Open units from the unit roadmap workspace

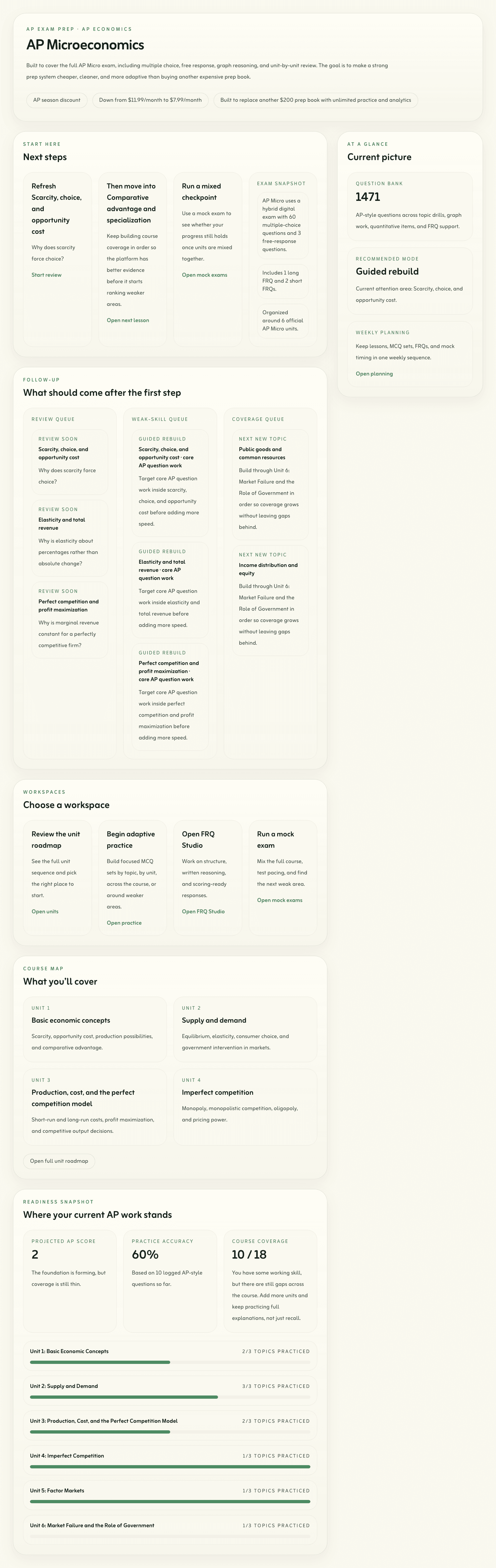pyautogui.click(x=45, y=911)
